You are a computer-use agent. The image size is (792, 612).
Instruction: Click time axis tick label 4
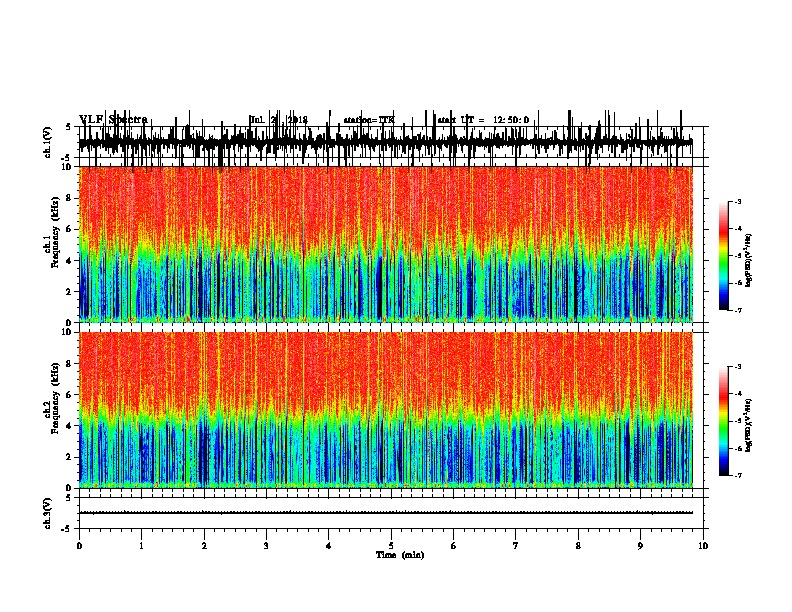click(329, 546)
